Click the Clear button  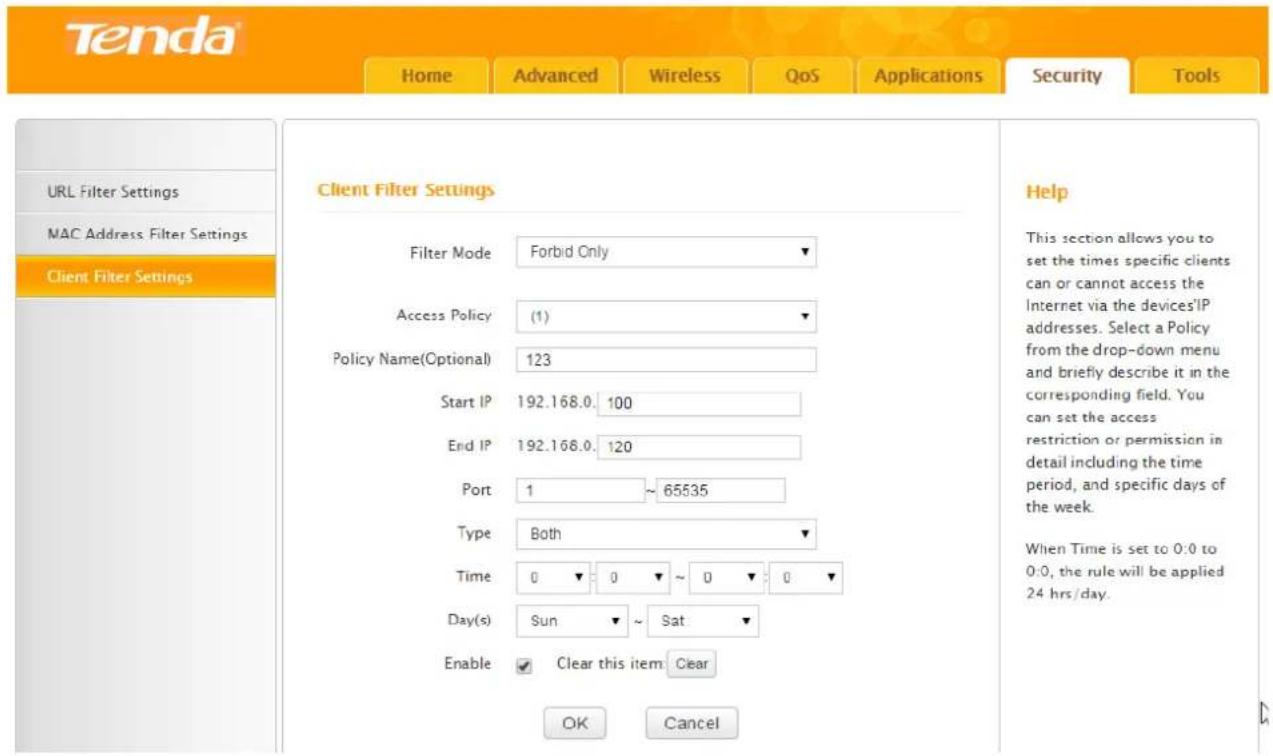pos(692,664)
